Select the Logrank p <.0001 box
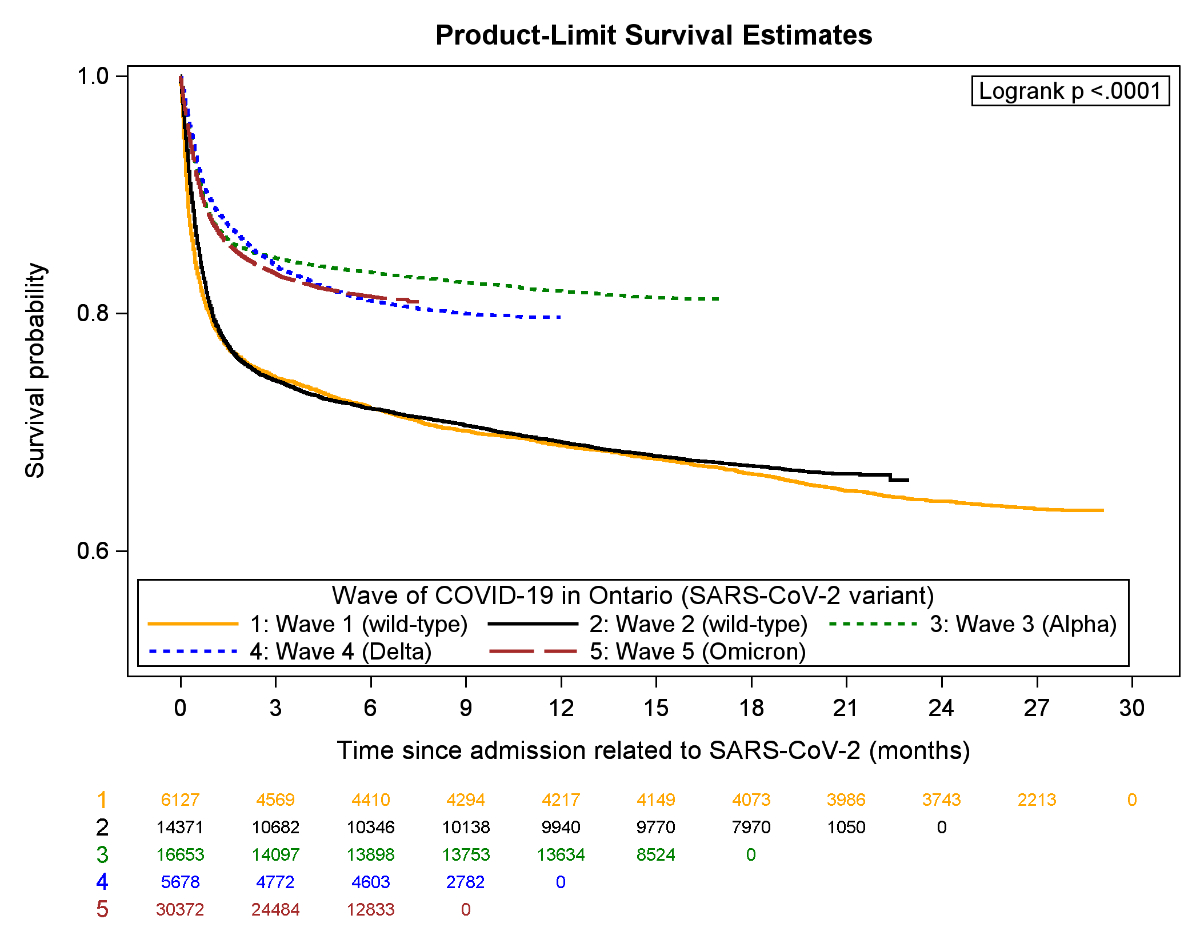This screenshot has height=943, width=1200. [1069, 91]
